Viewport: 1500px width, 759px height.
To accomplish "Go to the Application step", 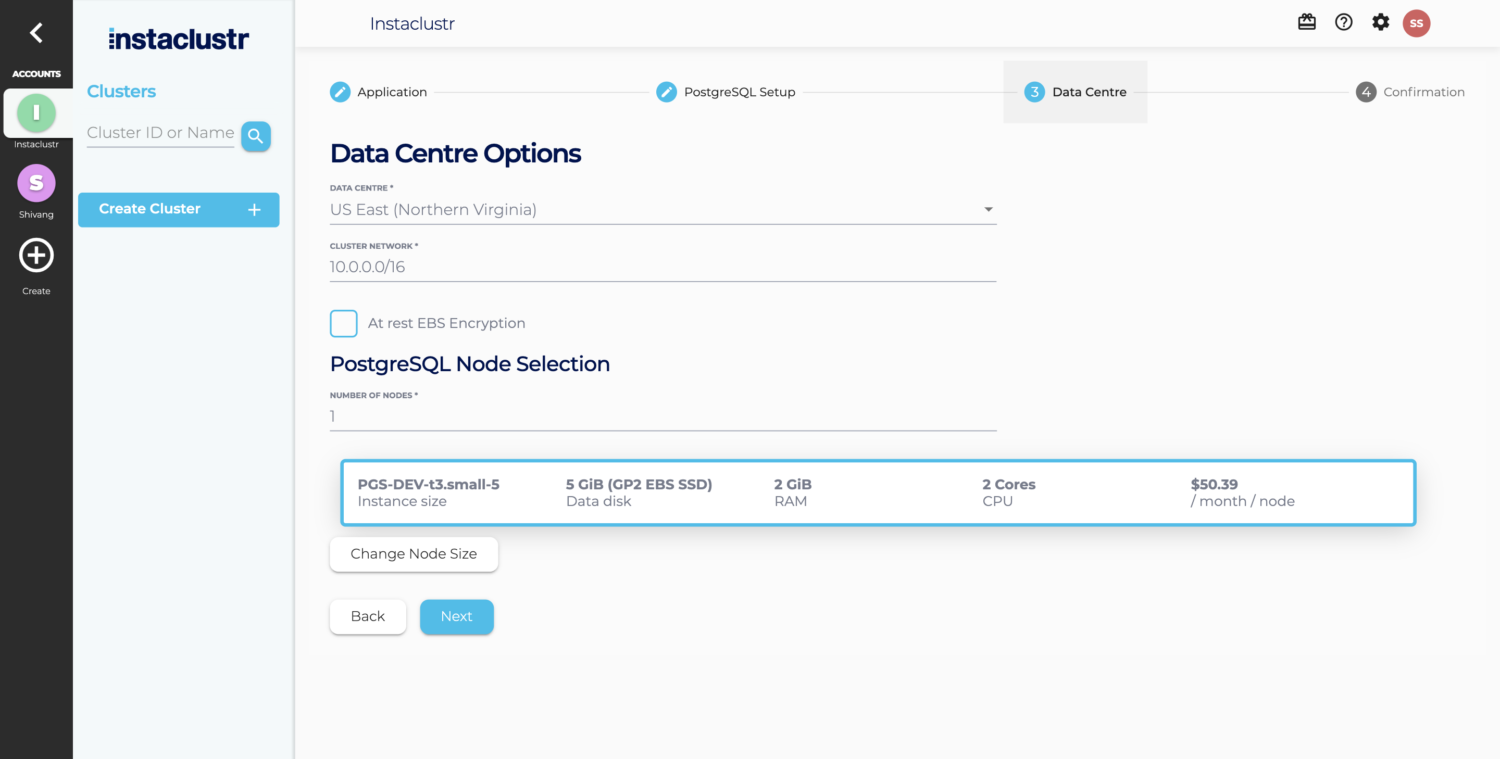I will pyautogui.click(x=378, y=91).
